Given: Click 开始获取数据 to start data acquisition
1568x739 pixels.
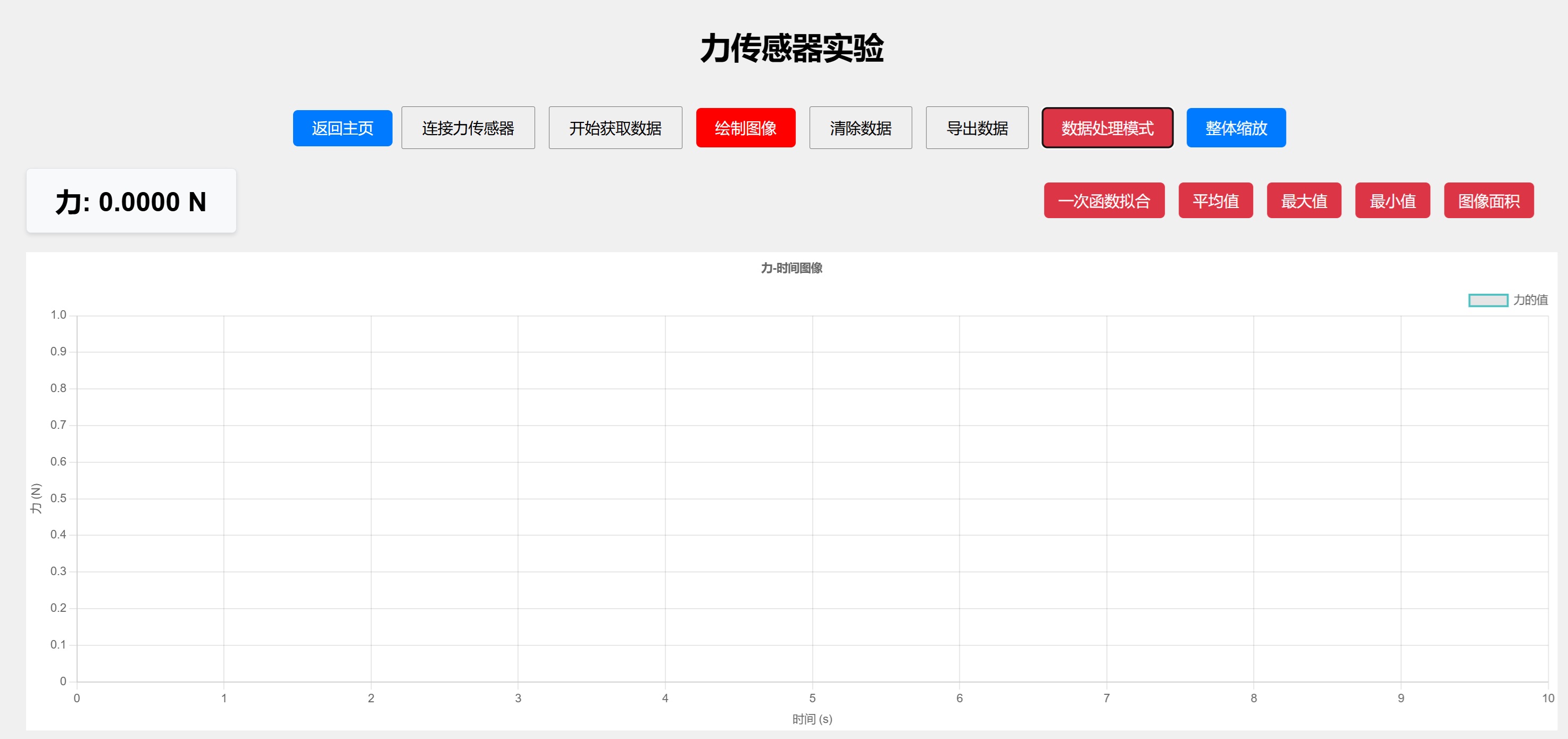Looking at the screenshot, I should (615, 127).
